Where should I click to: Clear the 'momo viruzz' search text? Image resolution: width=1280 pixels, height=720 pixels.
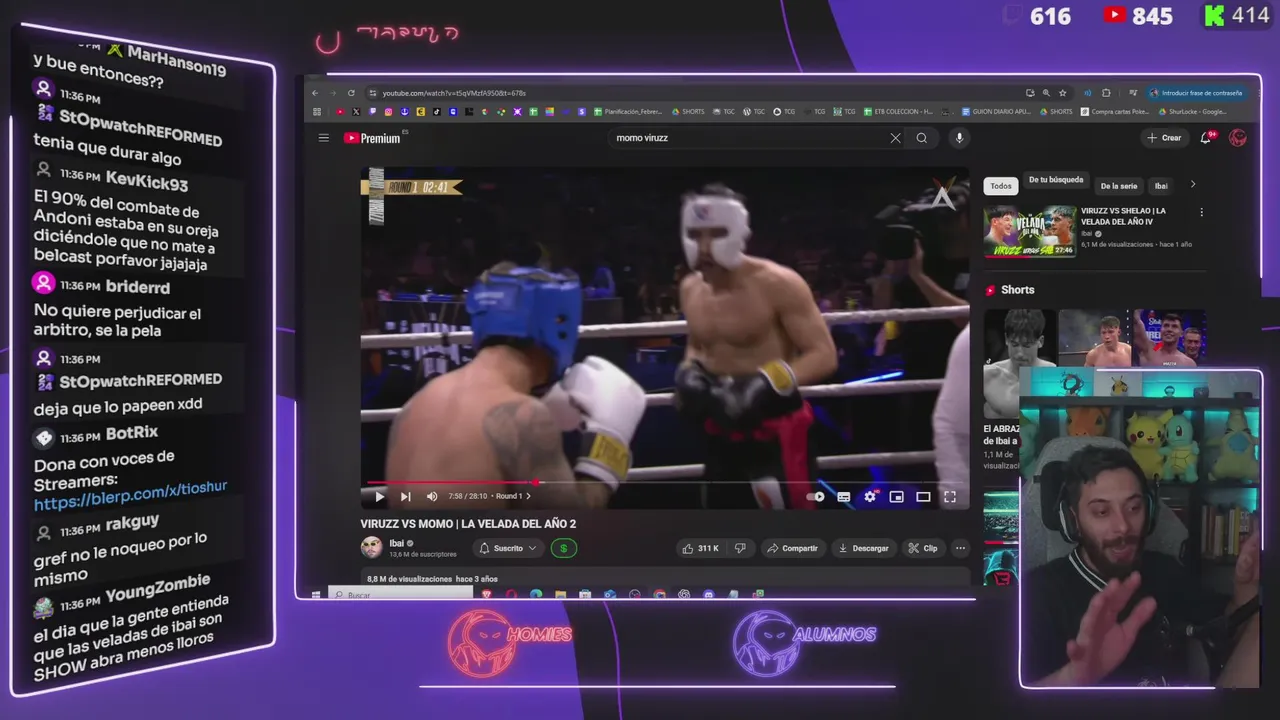(x=895, y=138)
